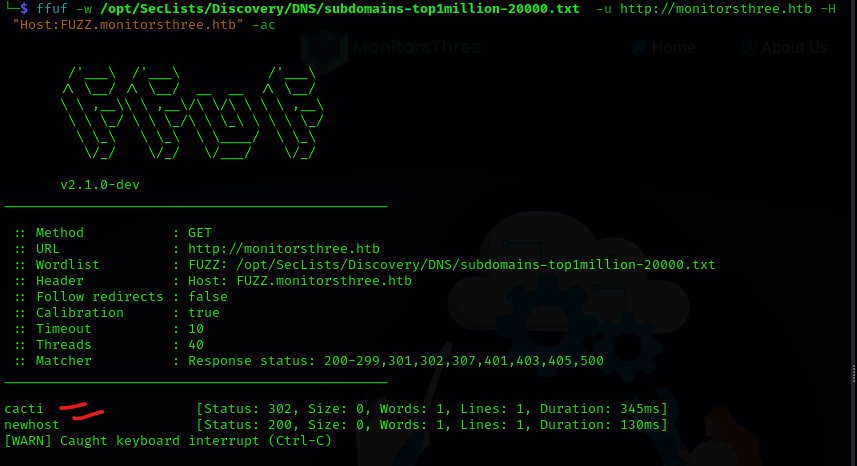
Task: Open the Home link in the navbar
Action: [673, 47]
